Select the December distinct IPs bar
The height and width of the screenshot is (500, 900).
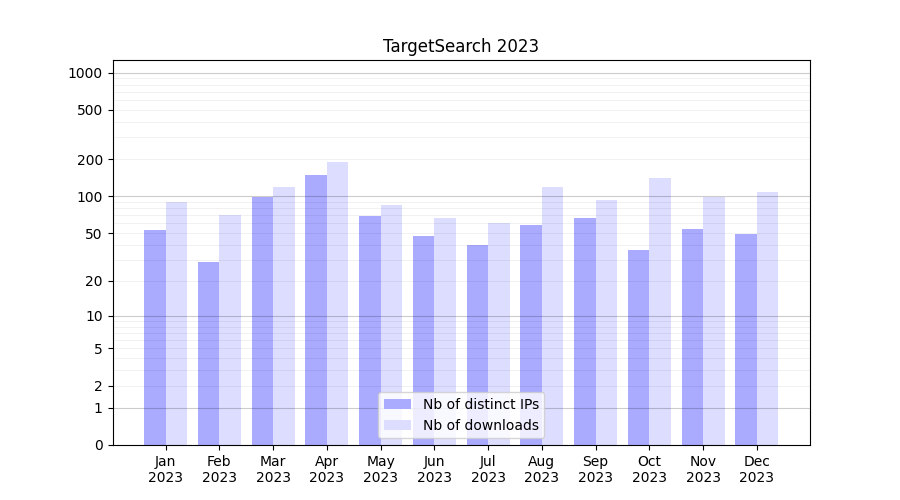(746, 339)
